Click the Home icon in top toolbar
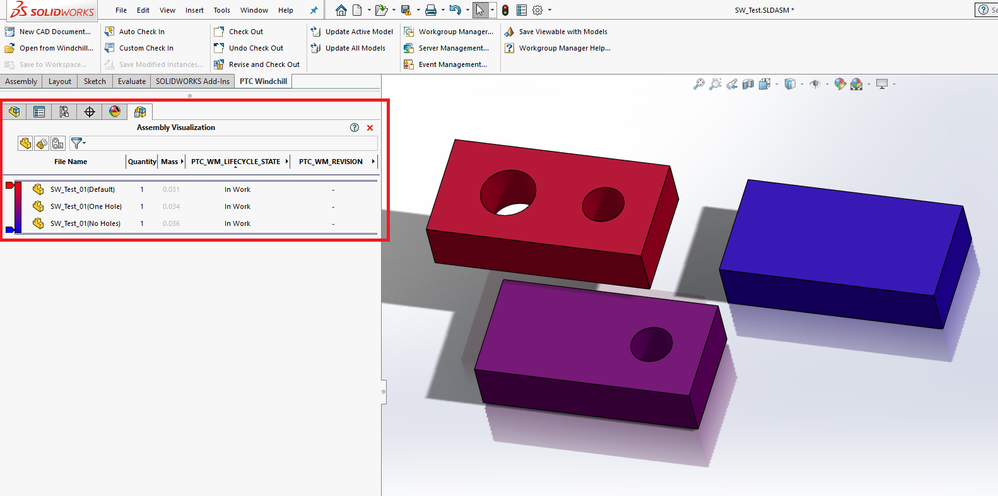The height and width of the screenshot is (496, 998). click(x=342, y=10)
